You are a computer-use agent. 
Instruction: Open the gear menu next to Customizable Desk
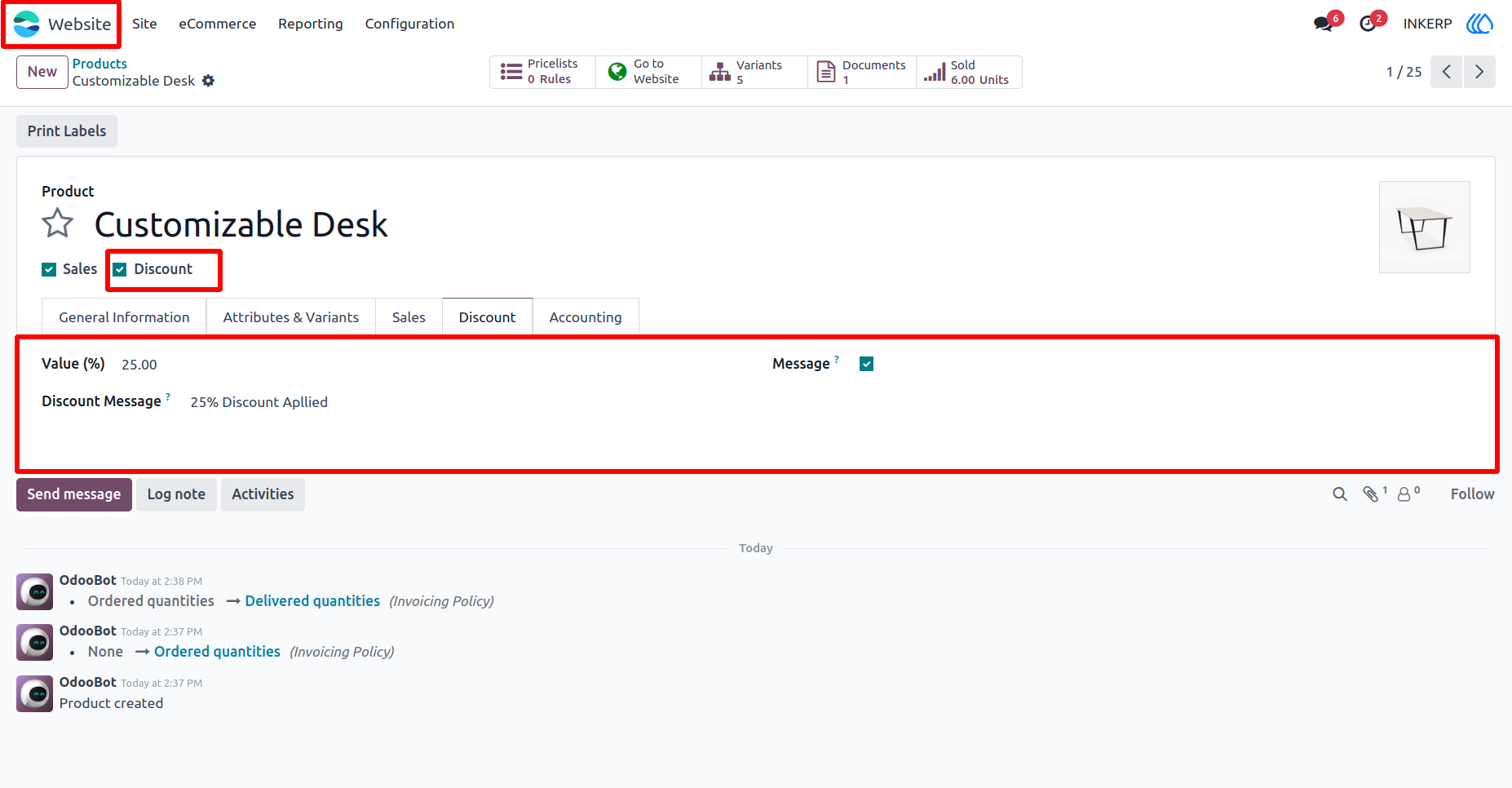coord(209,81)
